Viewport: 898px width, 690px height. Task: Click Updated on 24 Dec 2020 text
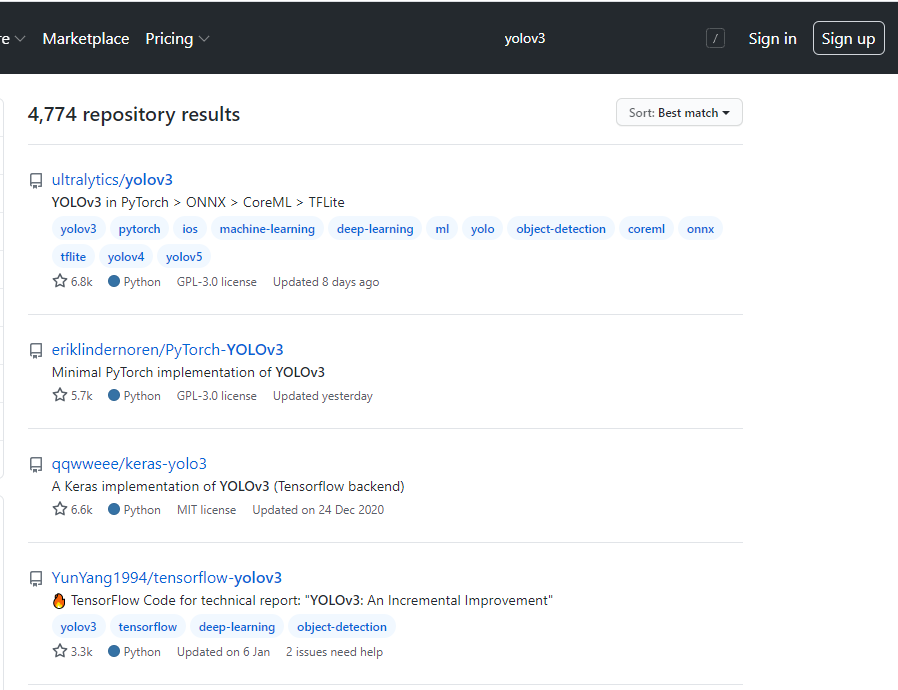coord(318,510)
